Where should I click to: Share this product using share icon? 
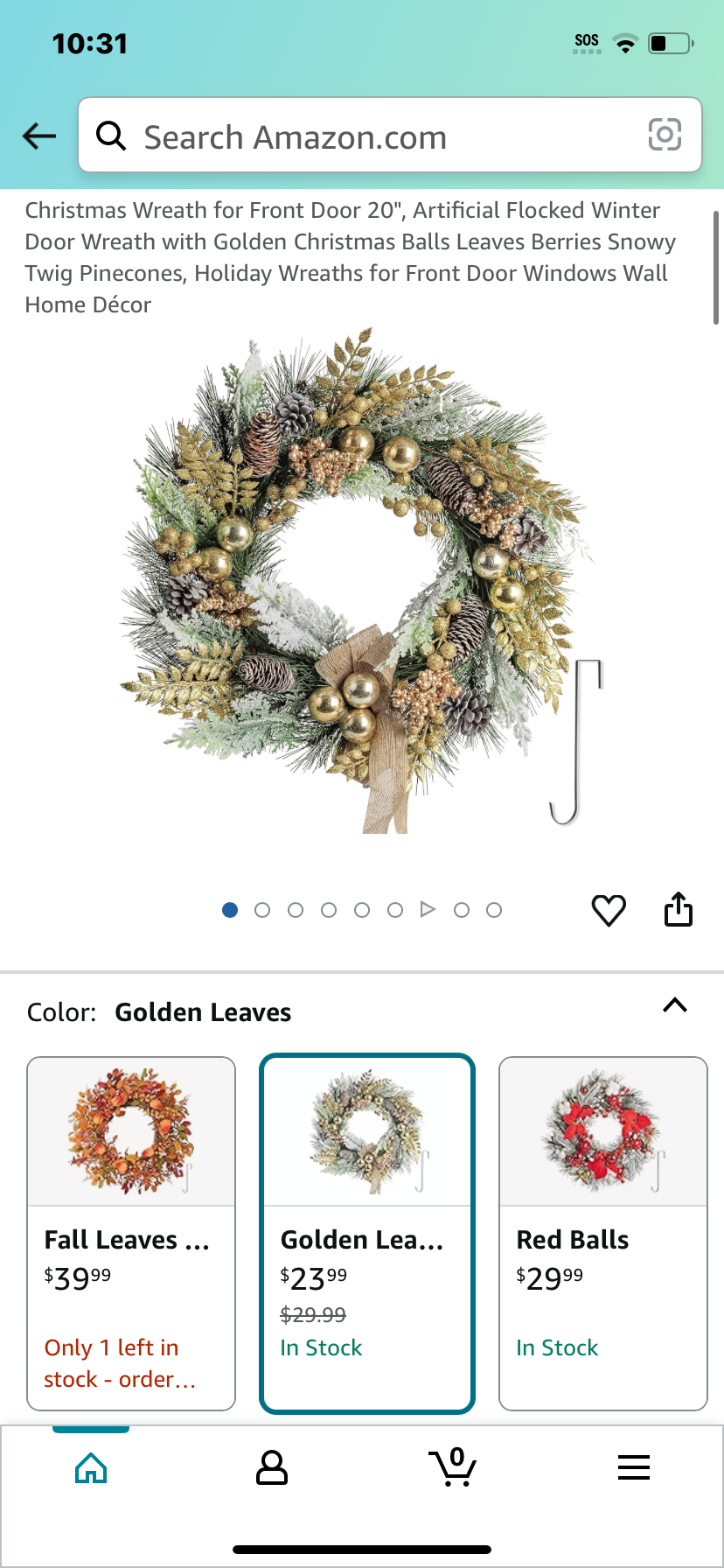coord(679,909)
